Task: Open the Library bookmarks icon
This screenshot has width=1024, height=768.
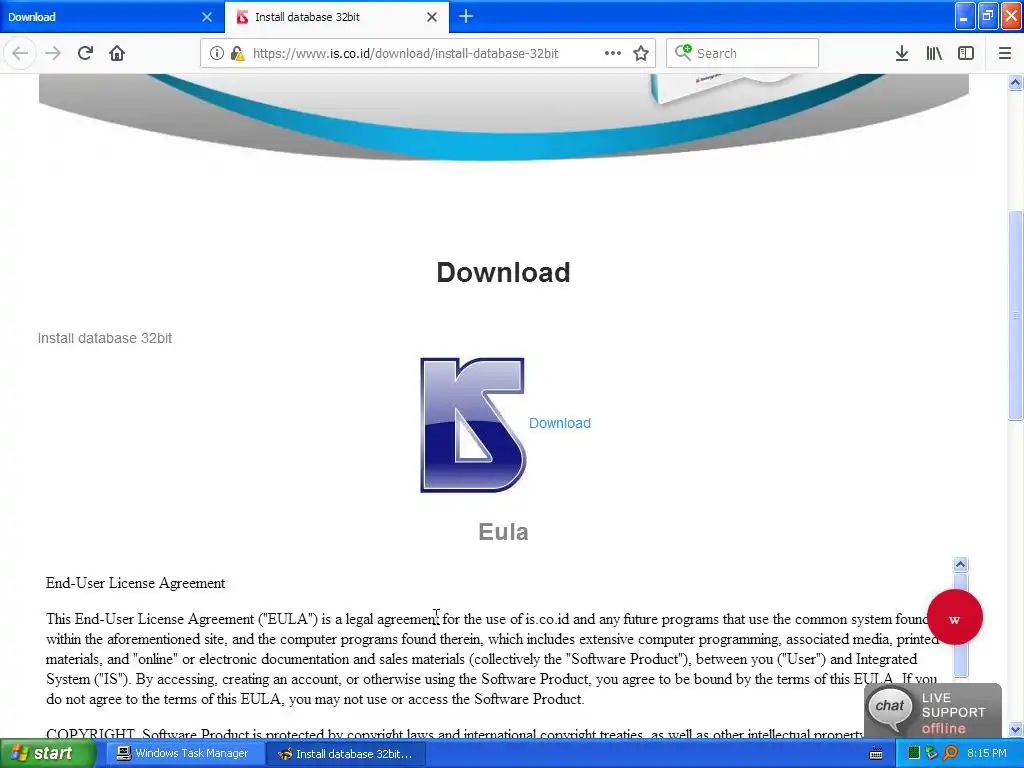Action: tap(934, 53)
